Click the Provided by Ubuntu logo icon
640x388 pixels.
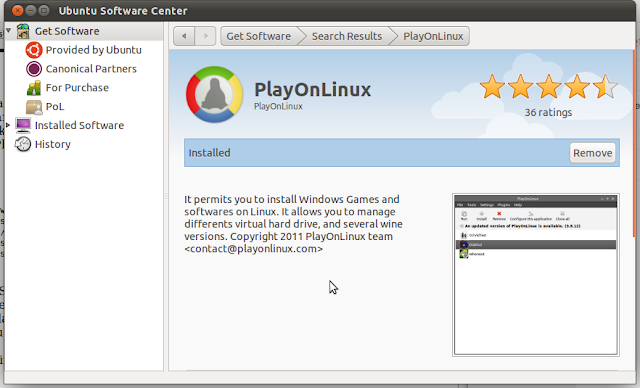(34, 50)
